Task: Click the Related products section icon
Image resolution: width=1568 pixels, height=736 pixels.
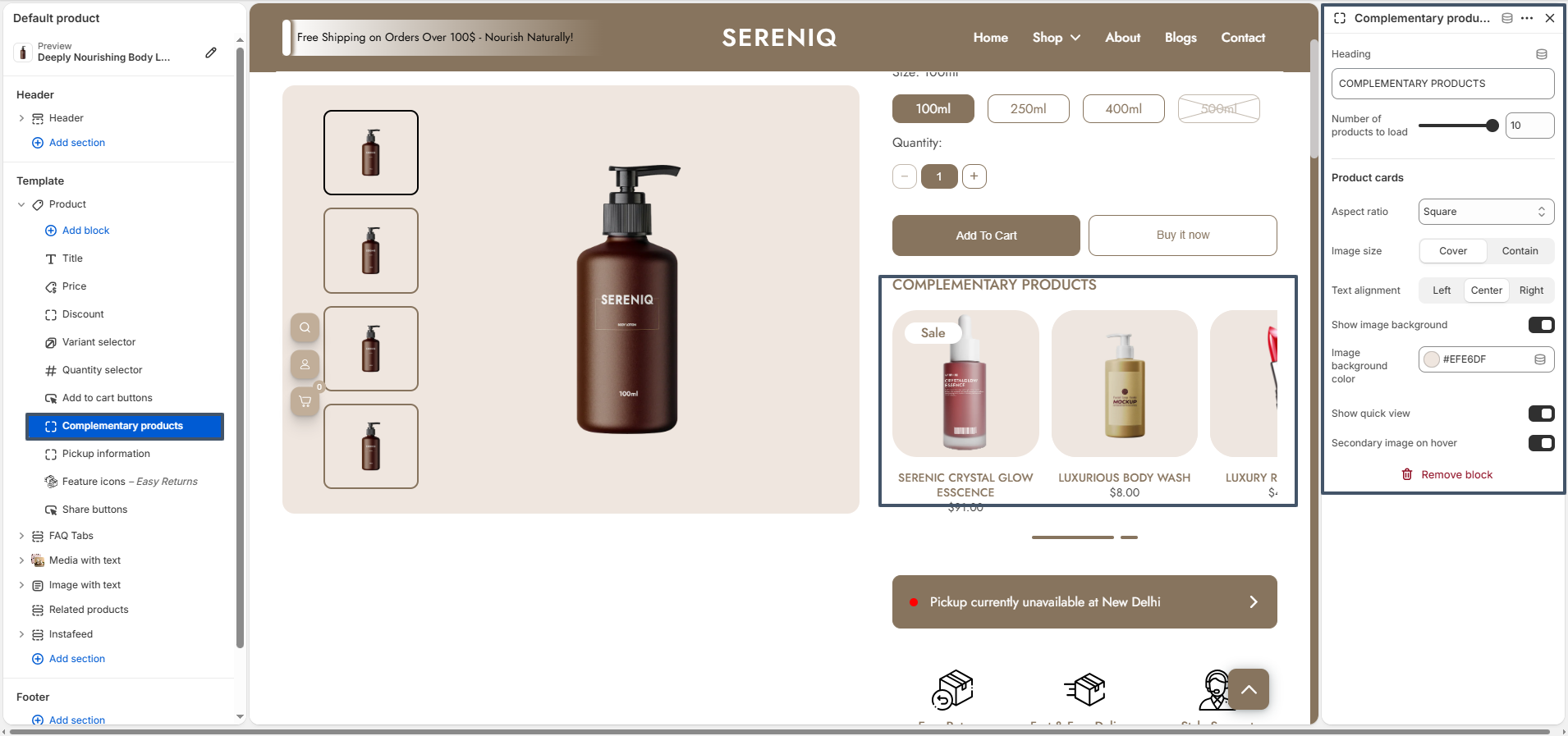Action: coord(38,610)
